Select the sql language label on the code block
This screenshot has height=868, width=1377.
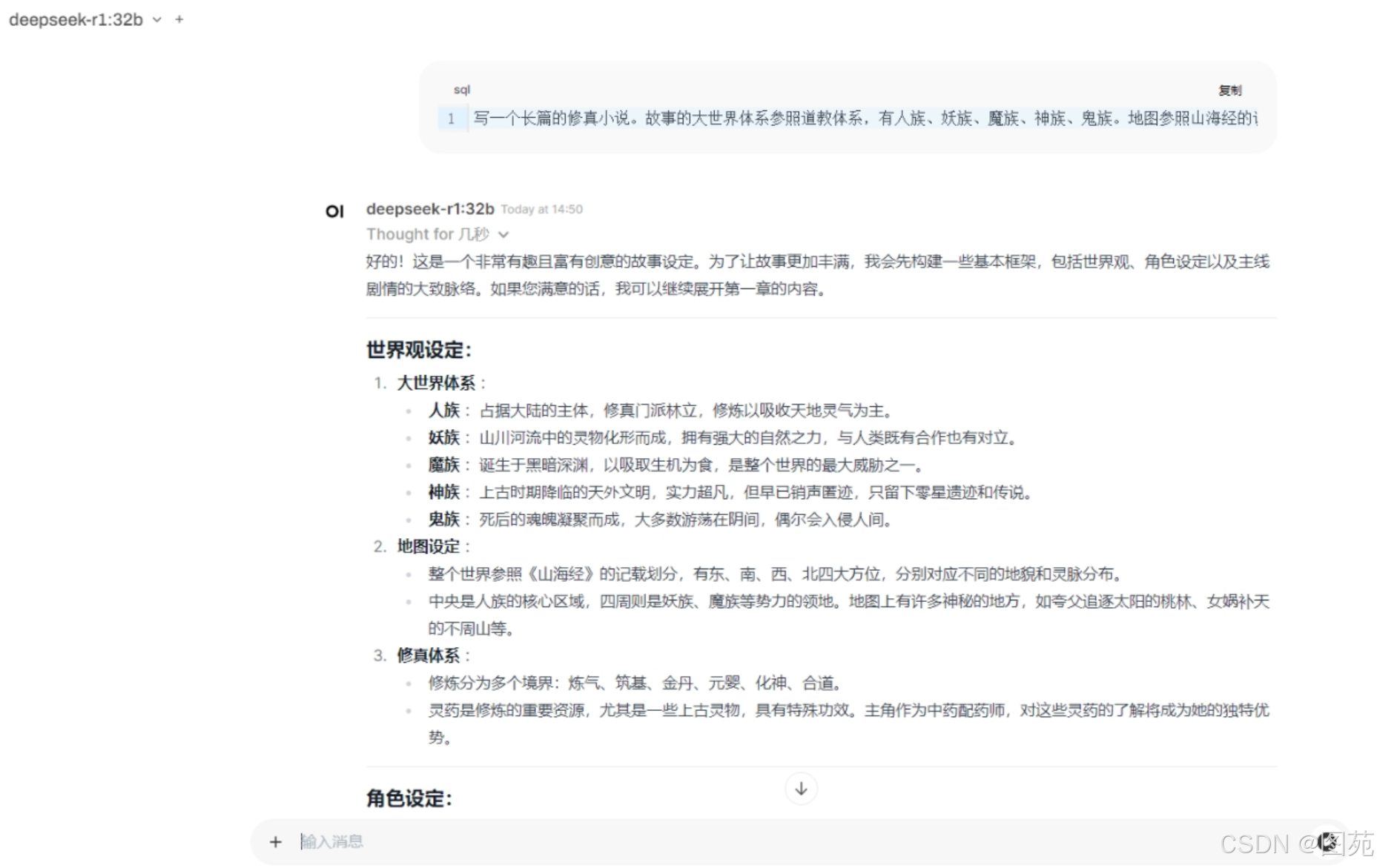coord(462,89)
